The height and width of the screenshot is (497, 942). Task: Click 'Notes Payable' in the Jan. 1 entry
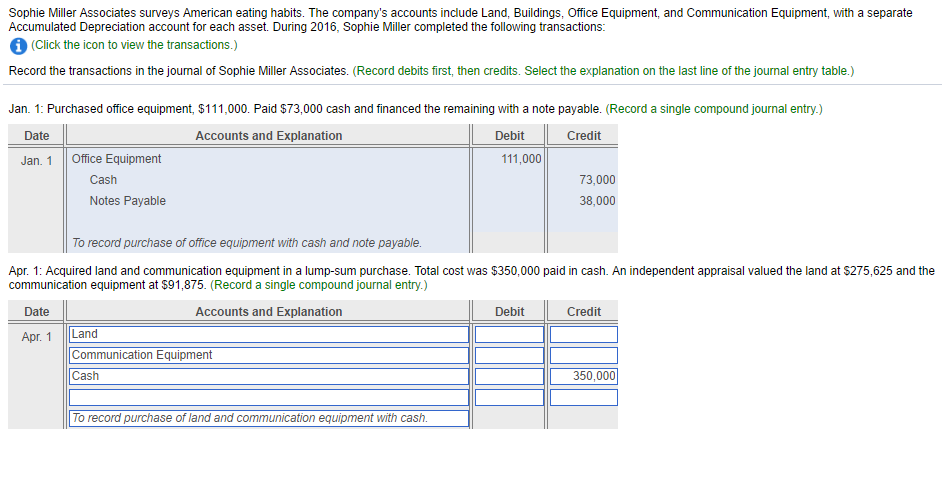click(127, 201)
